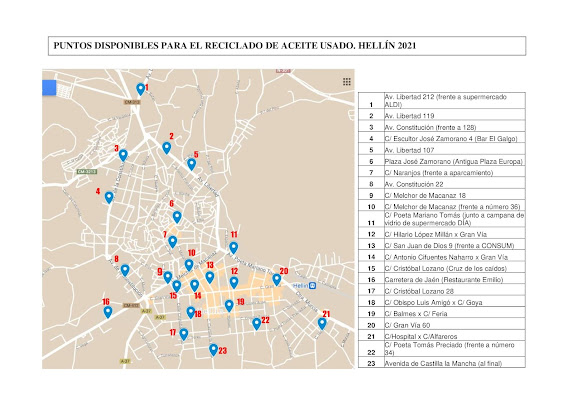The image size is (573, 405).
Task: Select map pin number 4
Action: [109, 197]
